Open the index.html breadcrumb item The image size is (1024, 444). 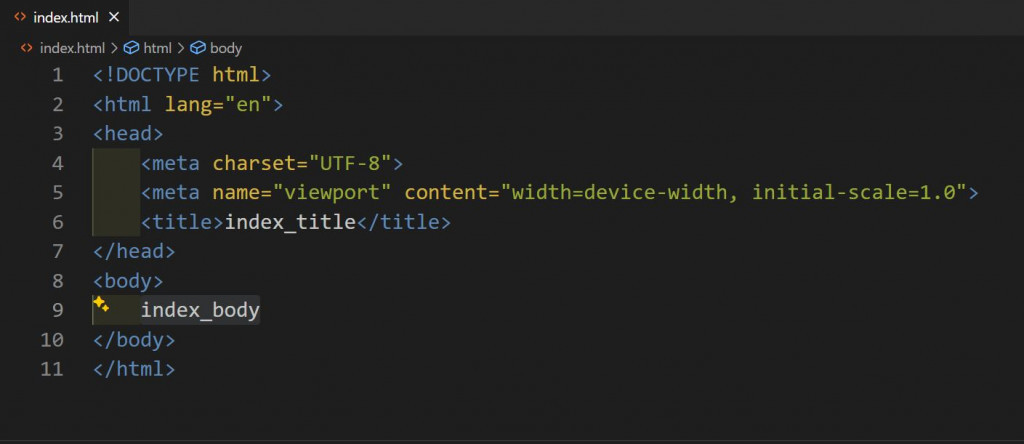click(72, 47)
